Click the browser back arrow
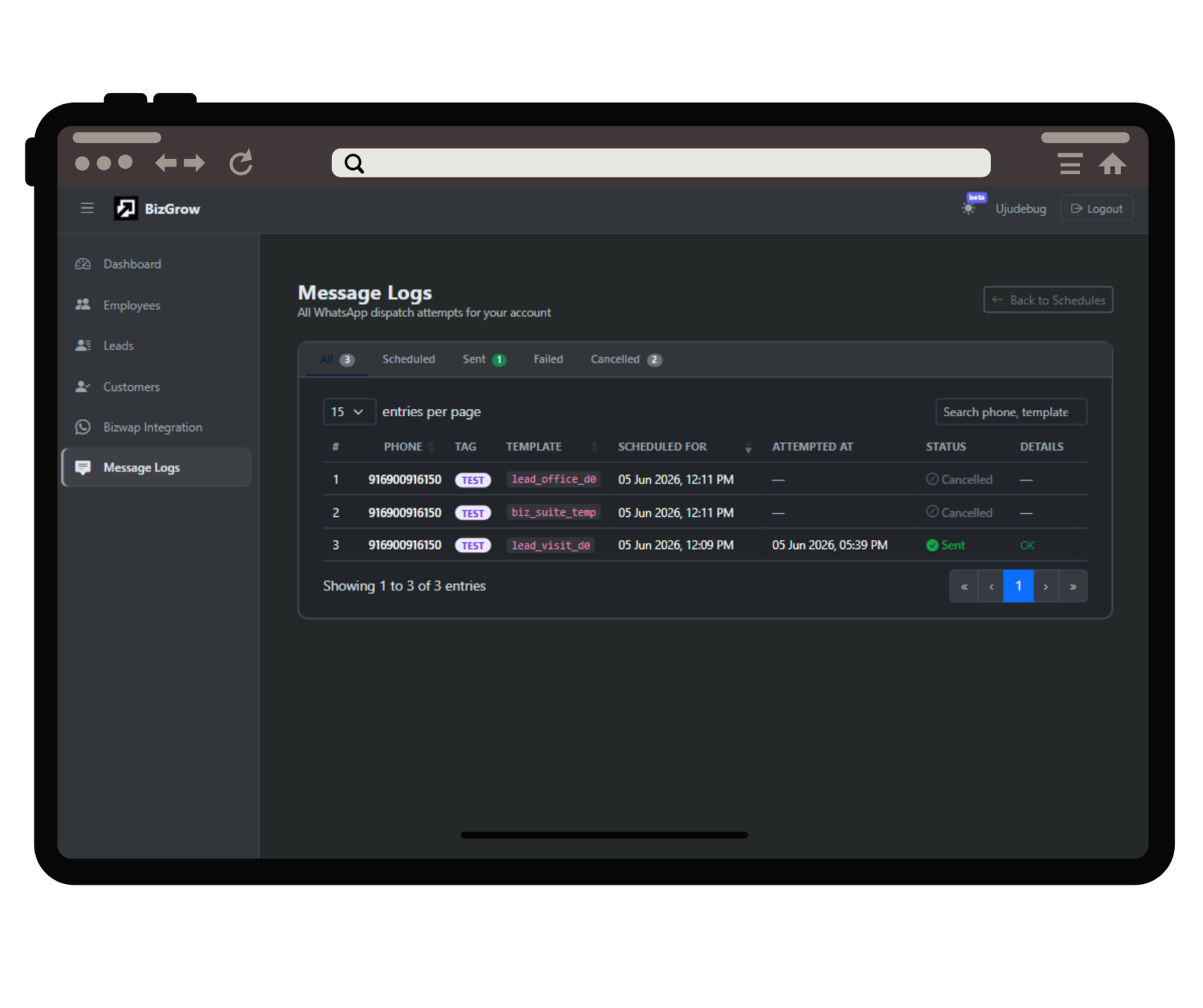 coord(166,162)
